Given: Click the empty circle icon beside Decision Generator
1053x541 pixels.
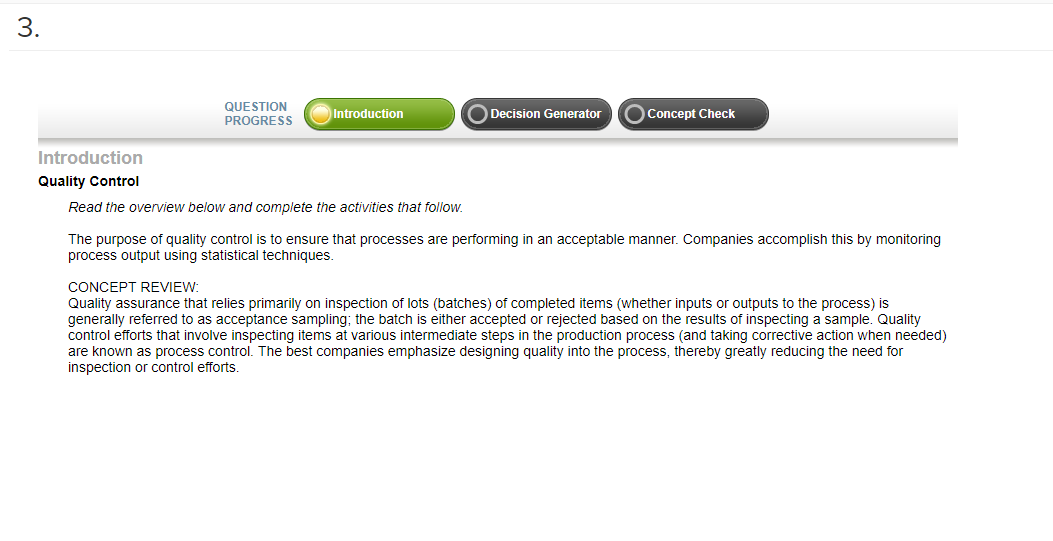Looking at the screenshot, I should (x=477, y=114).
